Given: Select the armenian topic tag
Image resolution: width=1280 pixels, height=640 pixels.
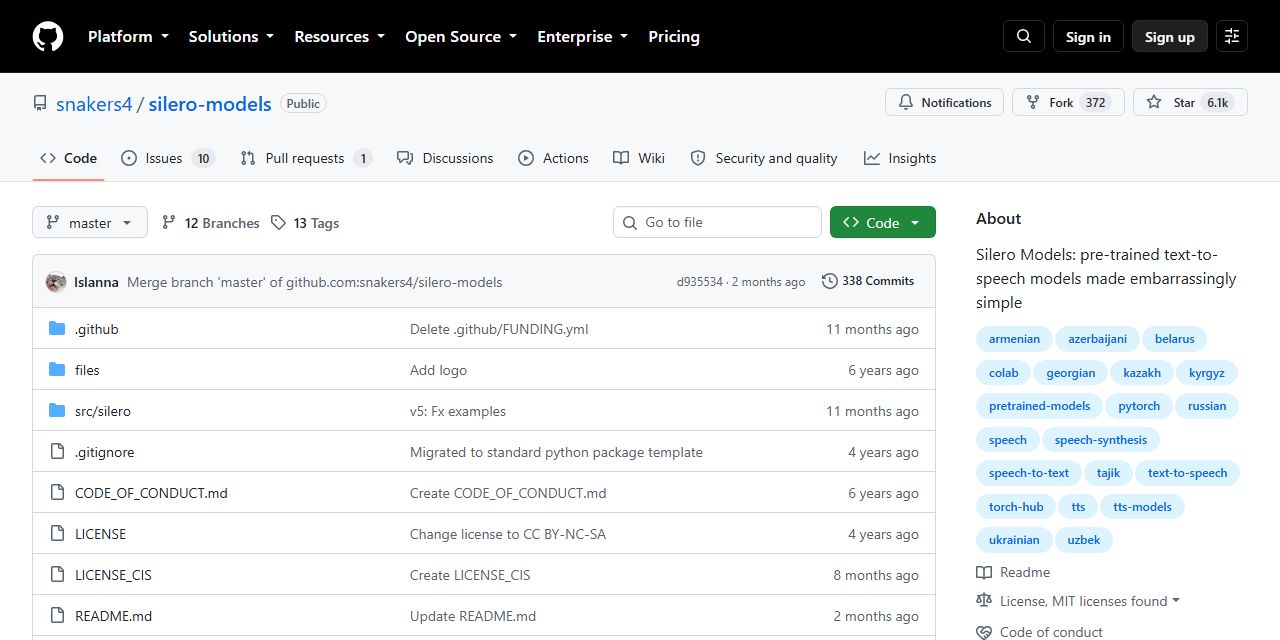Looking at the screenshot, I should point(1014,339).
